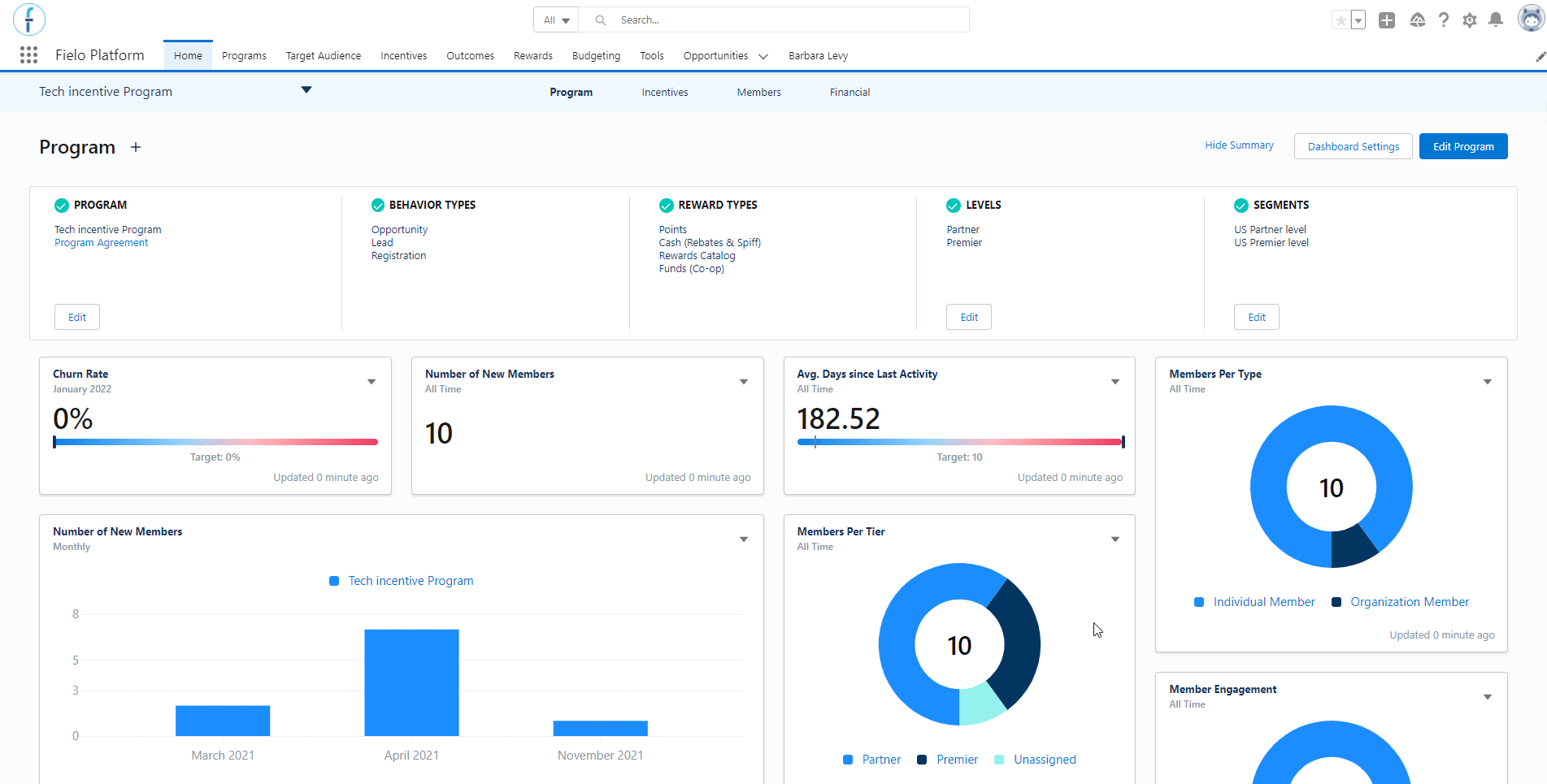This screenshot has height=784, width=1547.
Task: Open the search scope All dropdown
Action: pyautogui.click(x=556, y=20)
